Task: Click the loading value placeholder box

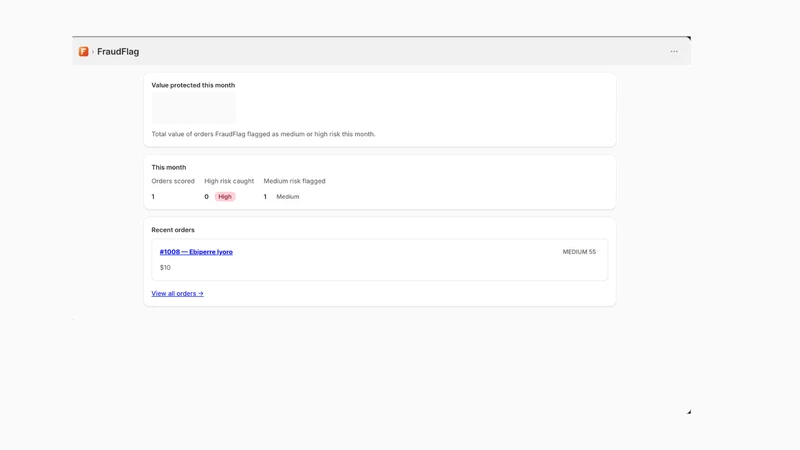Action: pos(193,107)
